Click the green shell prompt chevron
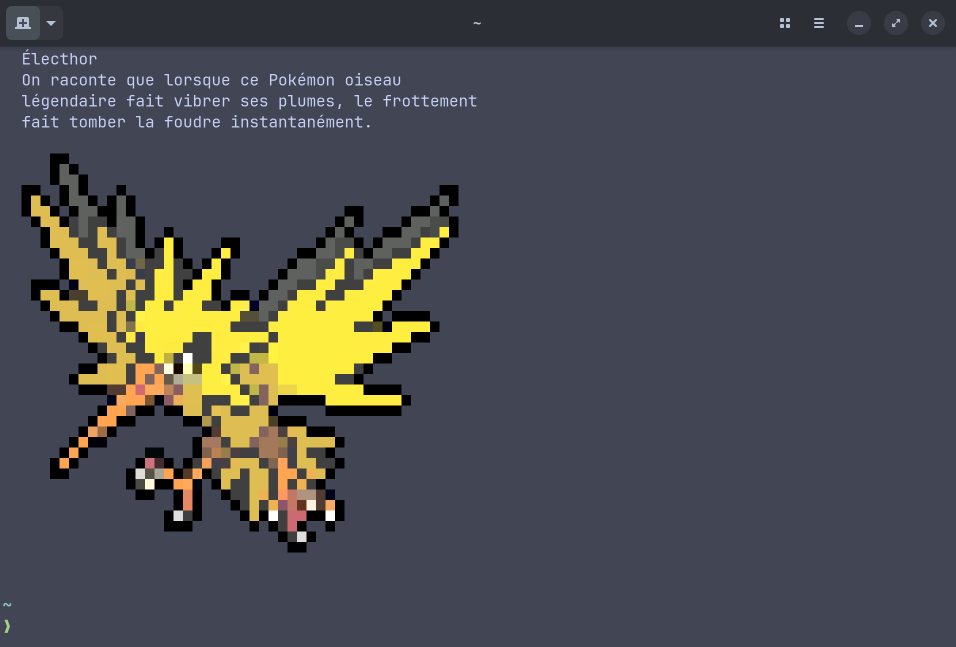956x647 pixels. (7, 626)
